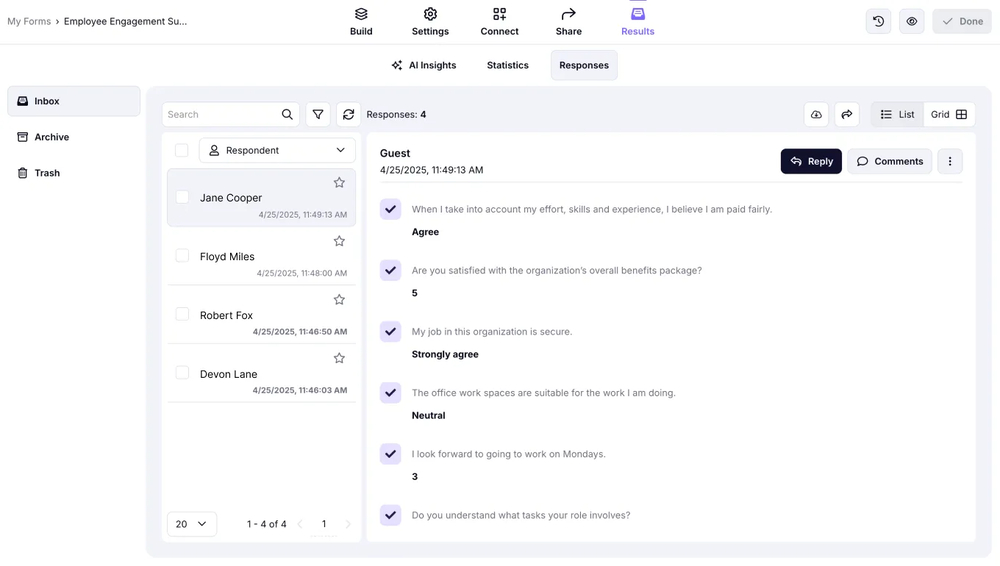
Task: Toggle the select-all responses checkbox
Action: click(x=181, y=151)
